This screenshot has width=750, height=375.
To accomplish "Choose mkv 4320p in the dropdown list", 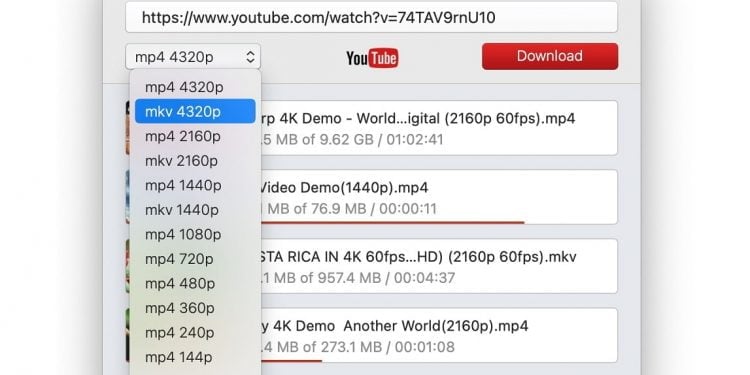I will [x=195, y=111].
